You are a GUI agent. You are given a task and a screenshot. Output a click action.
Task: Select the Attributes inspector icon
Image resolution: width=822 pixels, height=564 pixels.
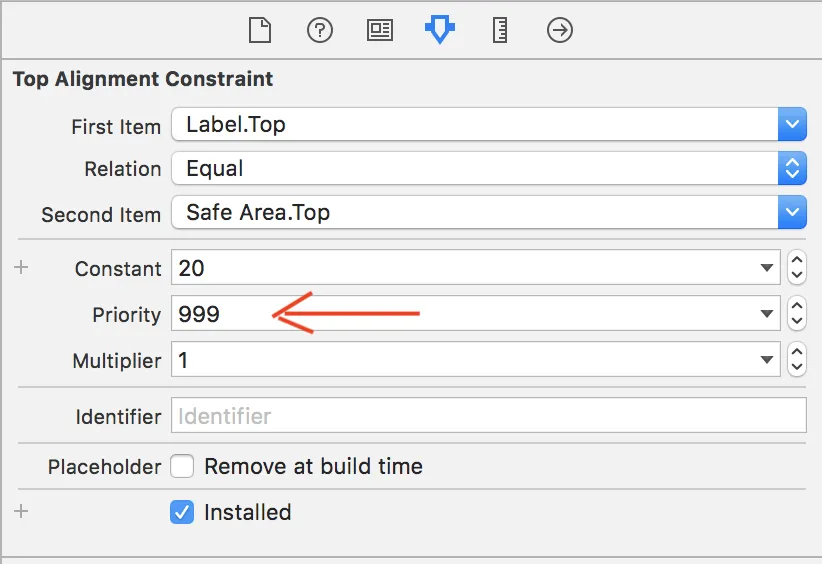pyautogui.click(x=440, y=31)
